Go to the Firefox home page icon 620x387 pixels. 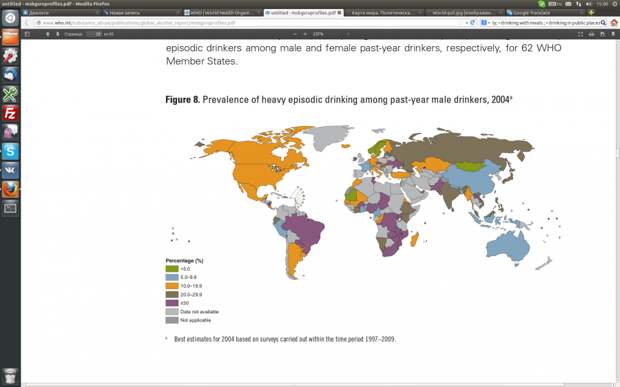(614, 23)
